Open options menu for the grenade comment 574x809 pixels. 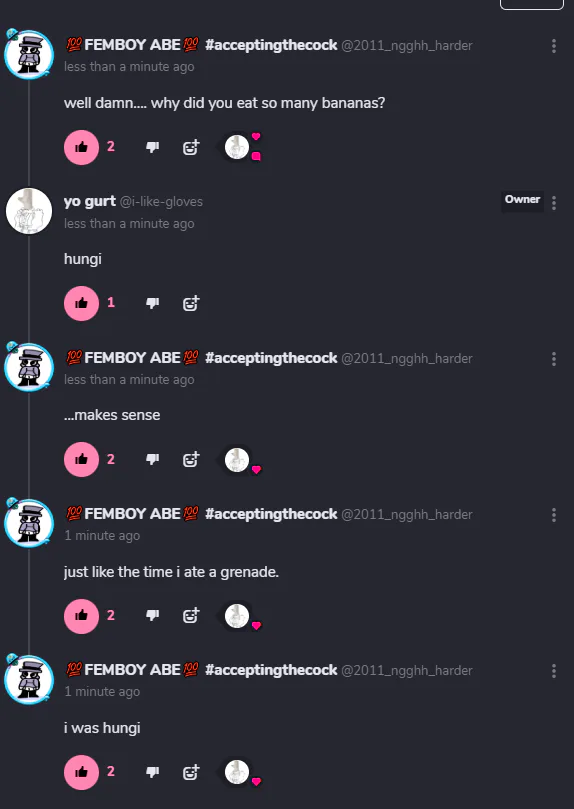[554, 515]
